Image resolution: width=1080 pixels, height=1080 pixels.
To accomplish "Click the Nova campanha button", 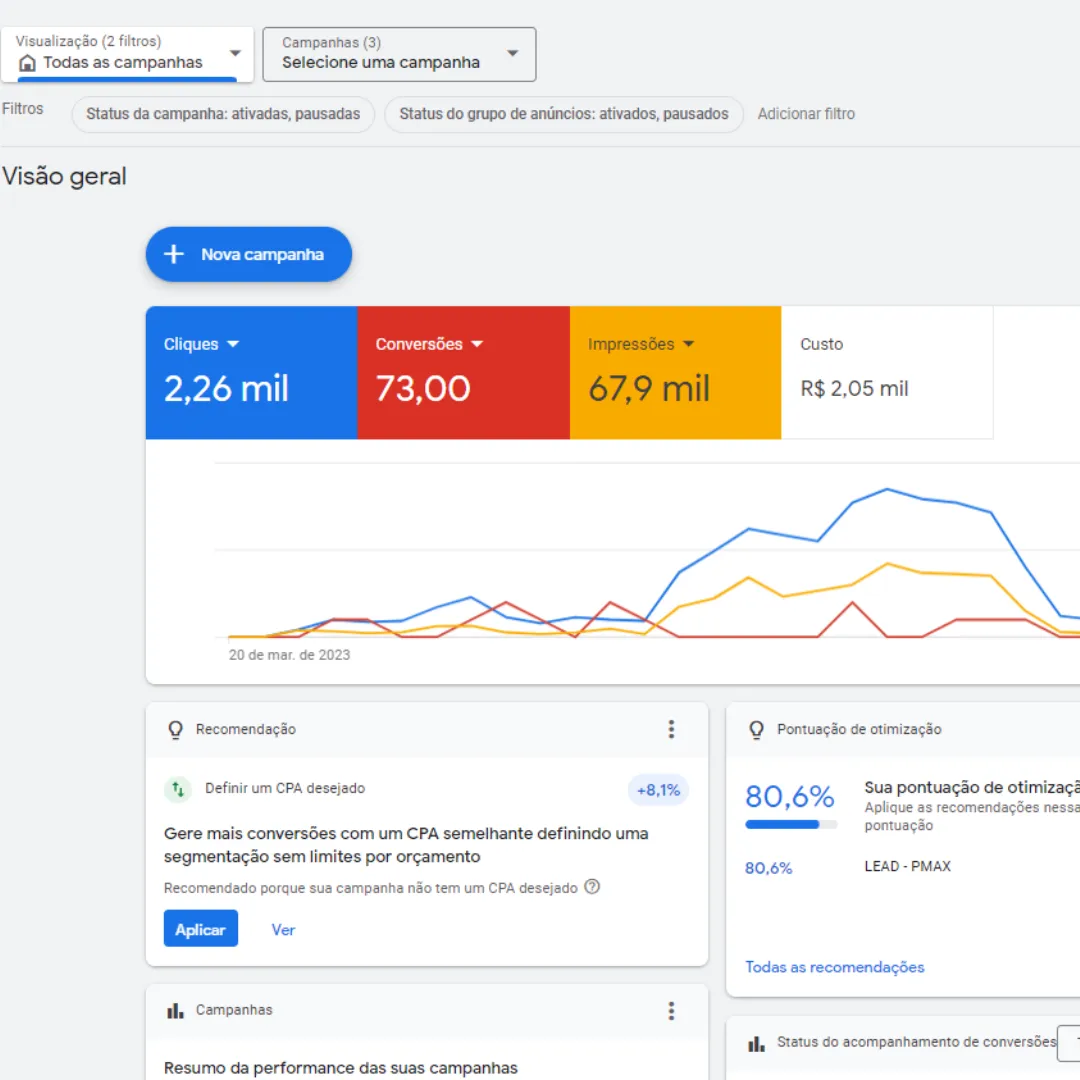I will [249, 254].
